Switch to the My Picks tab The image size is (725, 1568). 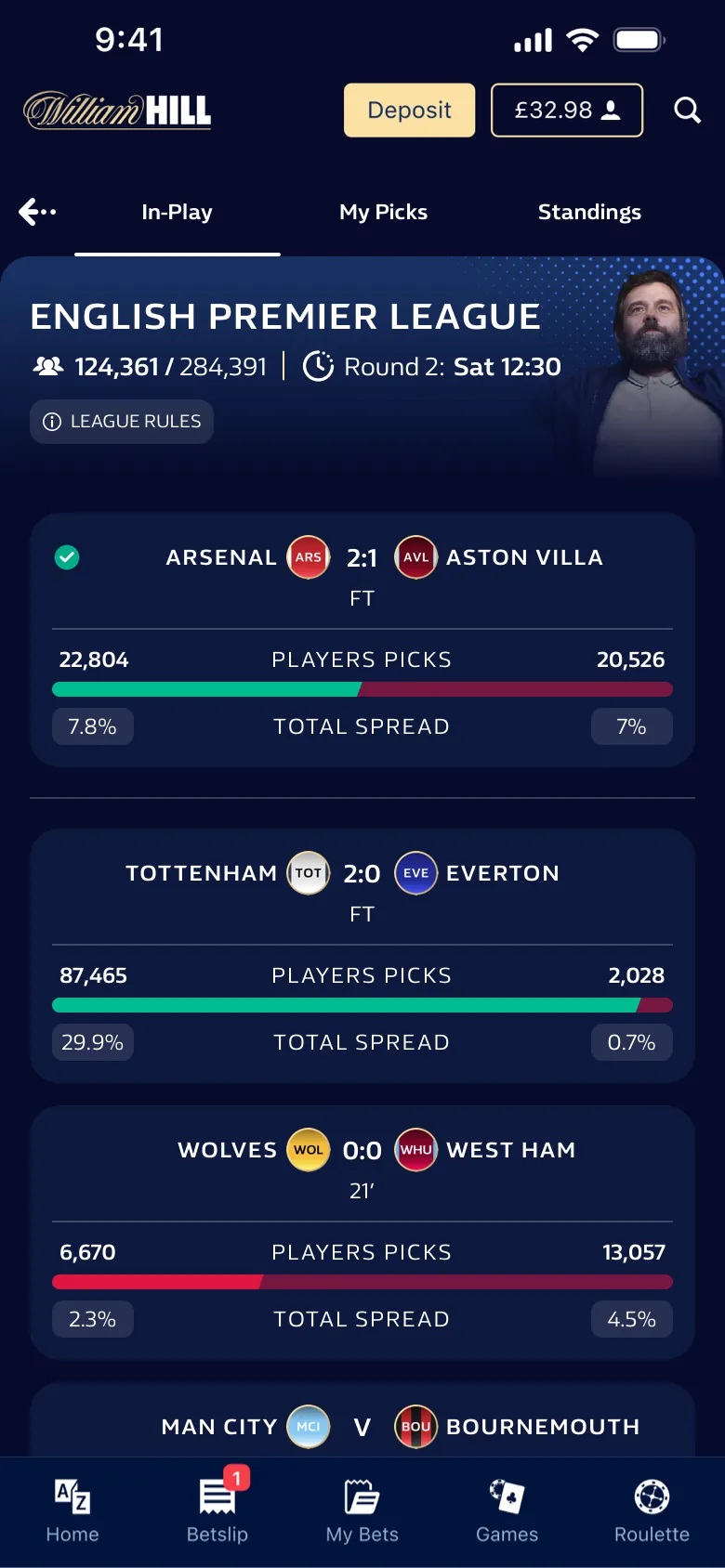[383, 211]
